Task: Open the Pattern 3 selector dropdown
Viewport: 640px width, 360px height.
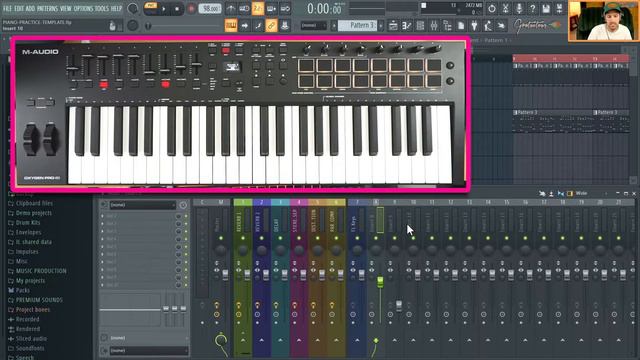Action: [358, 25]
